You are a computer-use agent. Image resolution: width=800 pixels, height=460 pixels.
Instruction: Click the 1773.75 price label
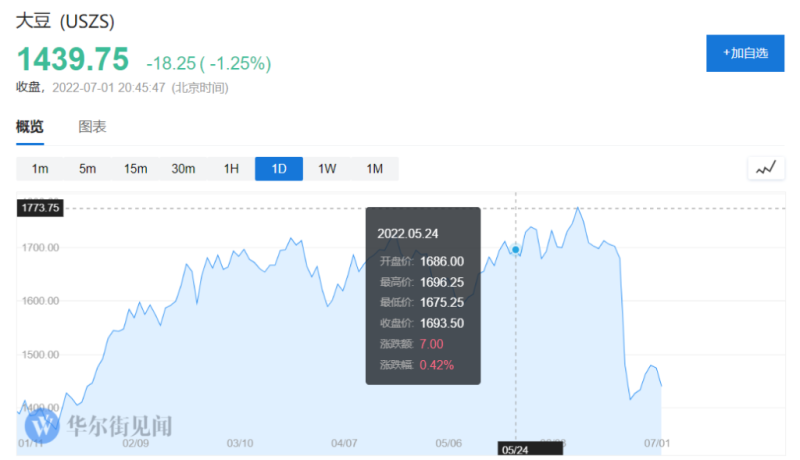(40, 208)
